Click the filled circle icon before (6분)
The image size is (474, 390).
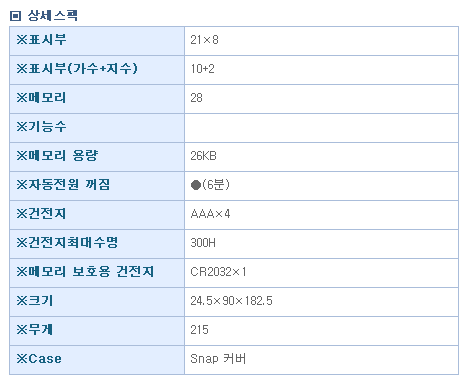click(196, 185)
